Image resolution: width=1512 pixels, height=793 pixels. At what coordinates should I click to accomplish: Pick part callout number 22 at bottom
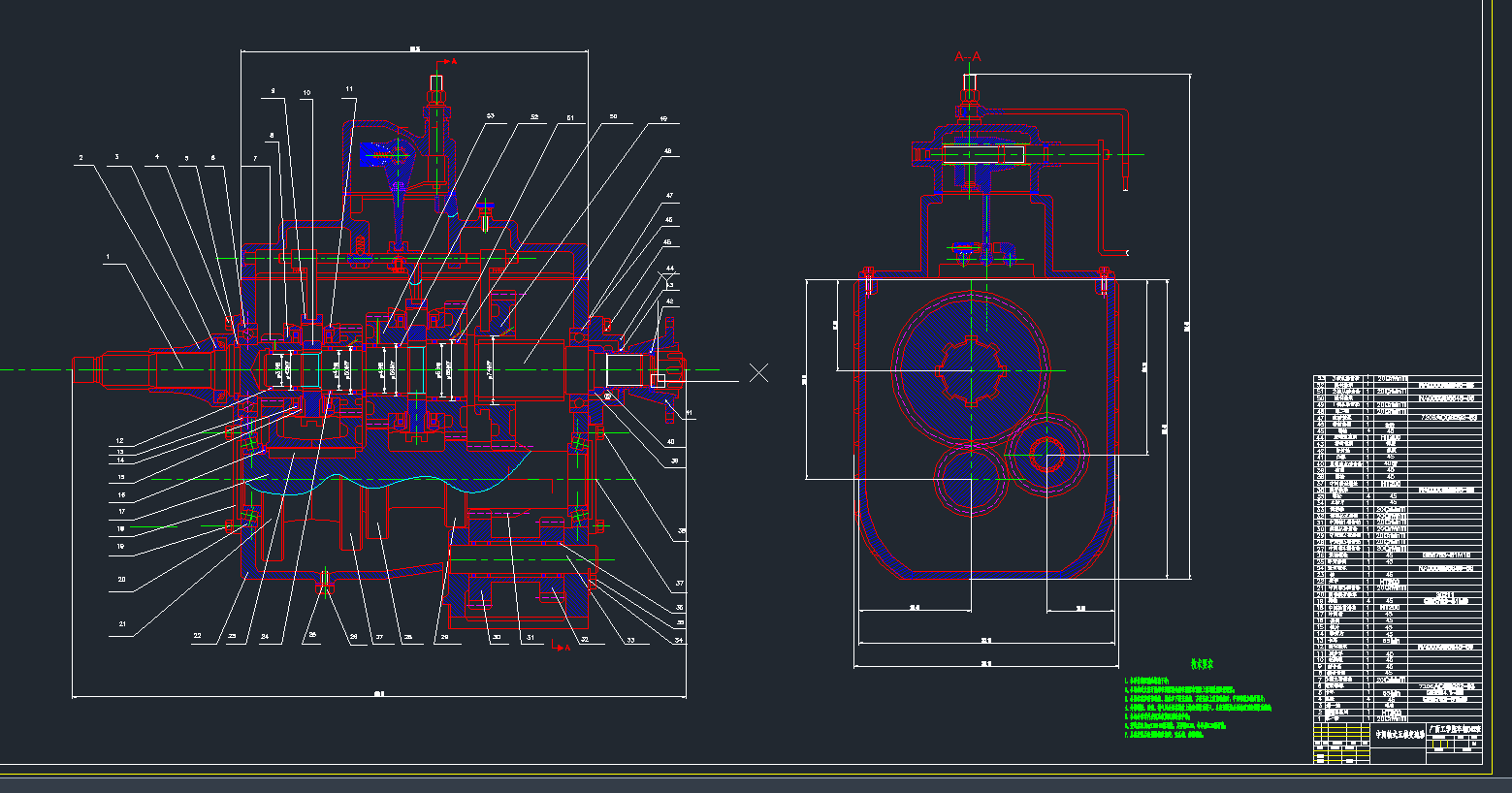pos(197,637)
